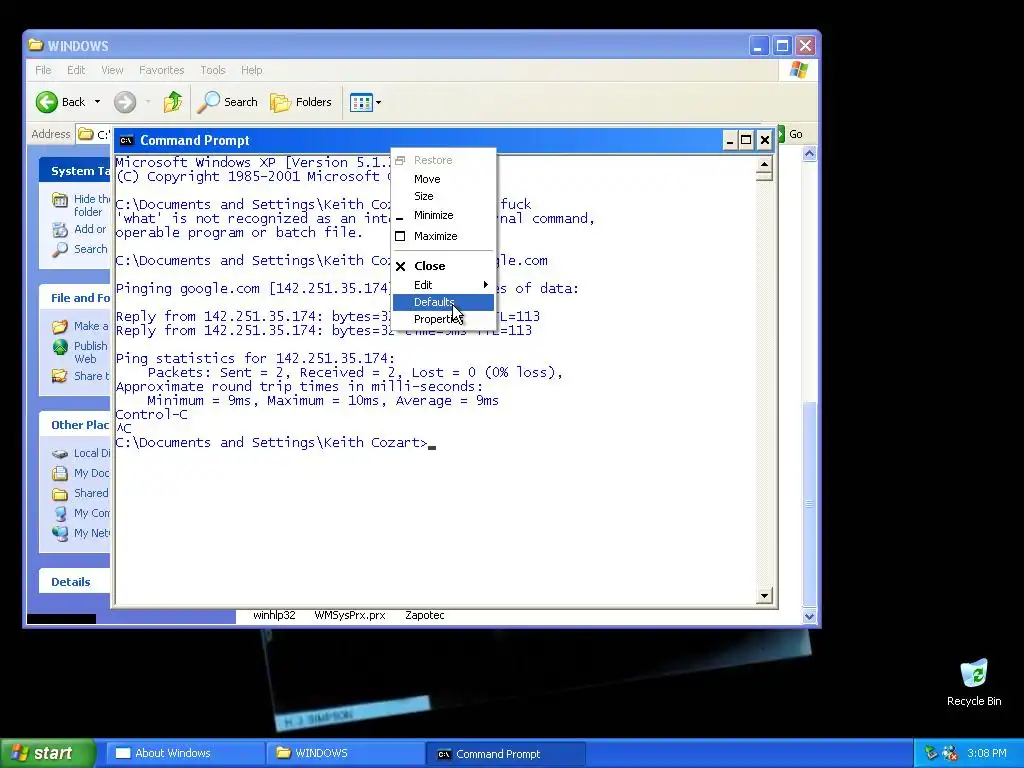Open Local Disk in Other Places

coord(91,453)
